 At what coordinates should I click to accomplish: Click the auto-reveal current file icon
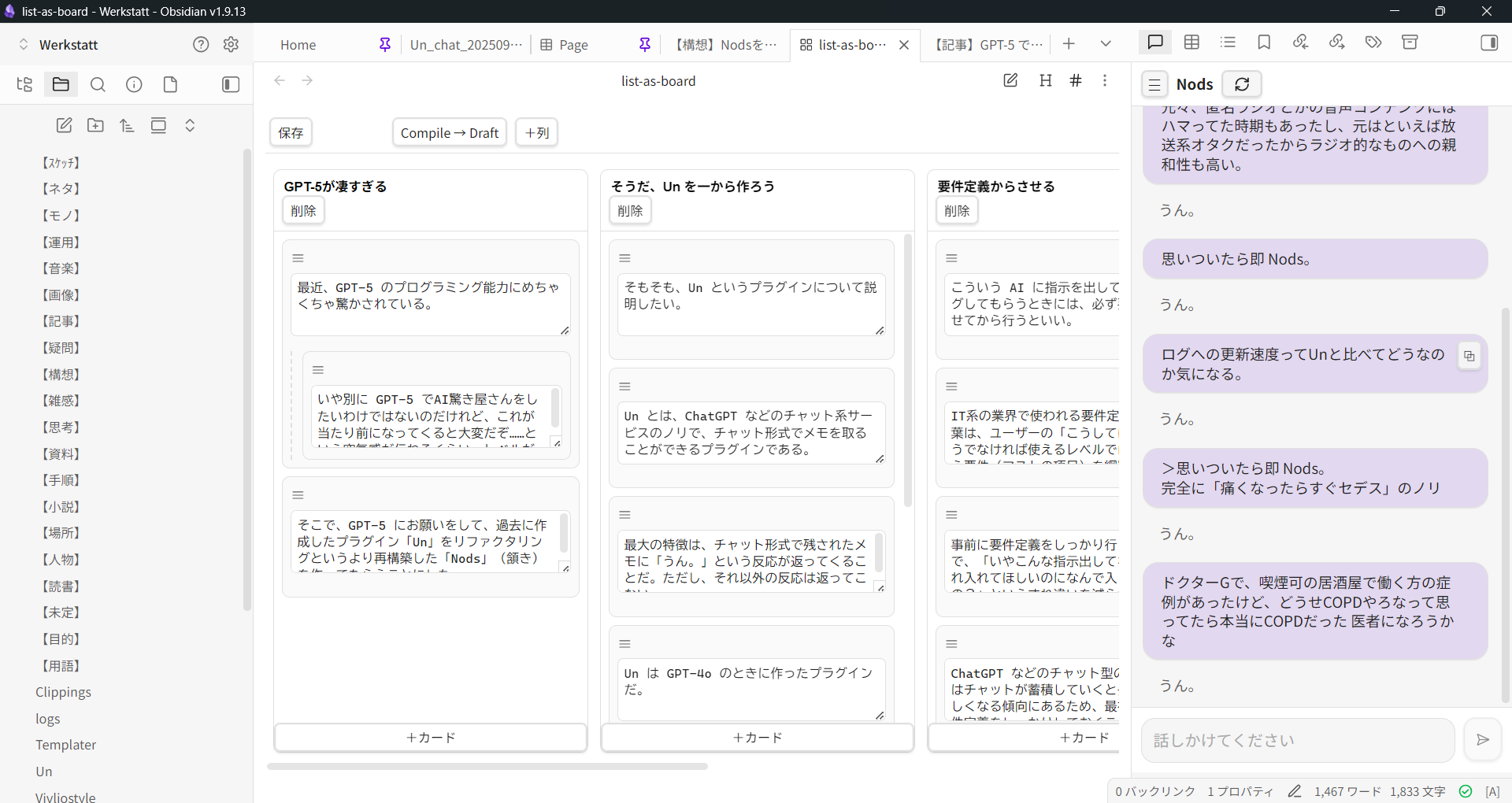pyautogui.click(x=158, y=125)
